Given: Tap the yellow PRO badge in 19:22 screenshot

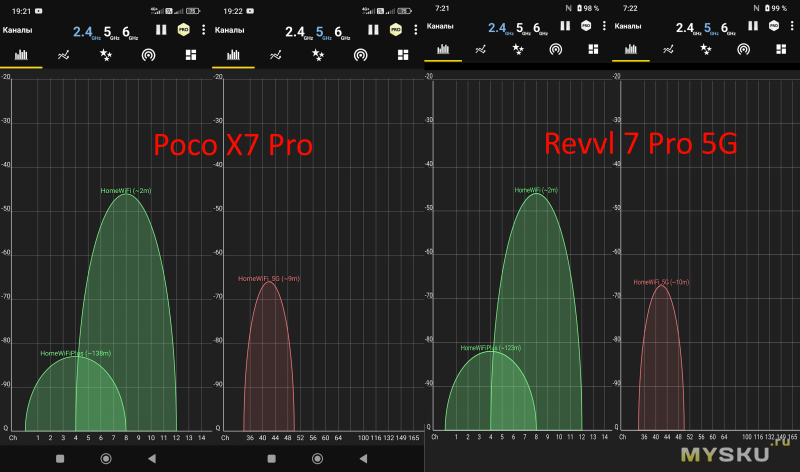Looking at the screenshot, I should tap(395, 30).
